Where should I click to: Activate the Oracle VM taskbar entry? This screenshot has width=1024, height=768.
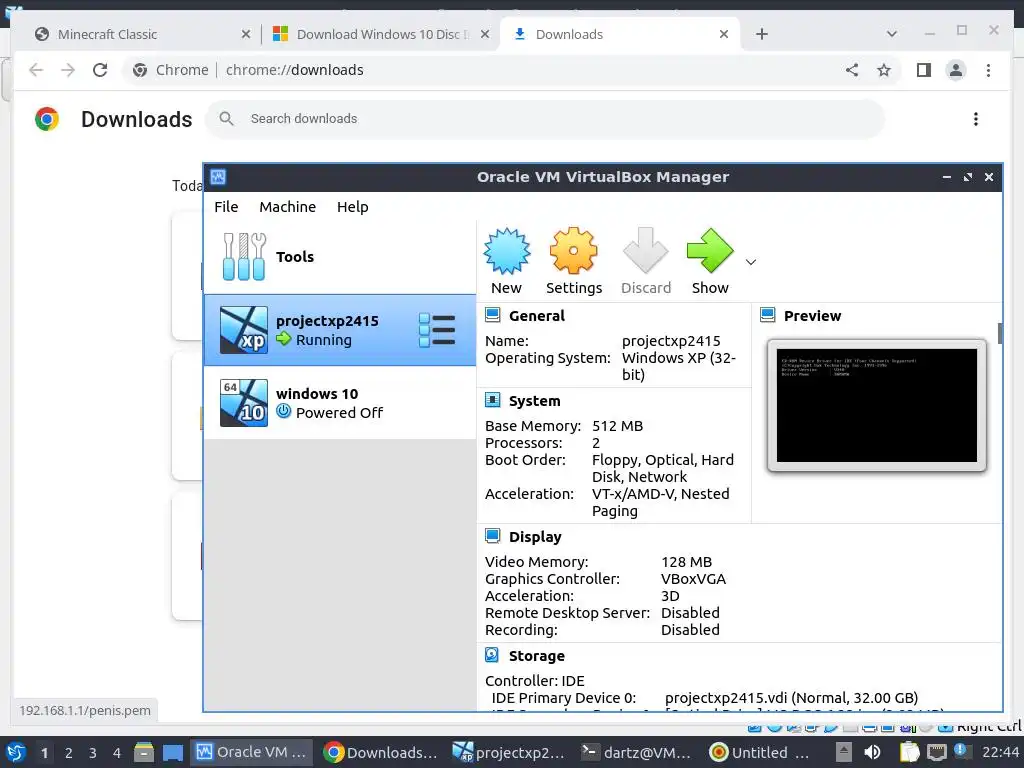click(251, 752)
